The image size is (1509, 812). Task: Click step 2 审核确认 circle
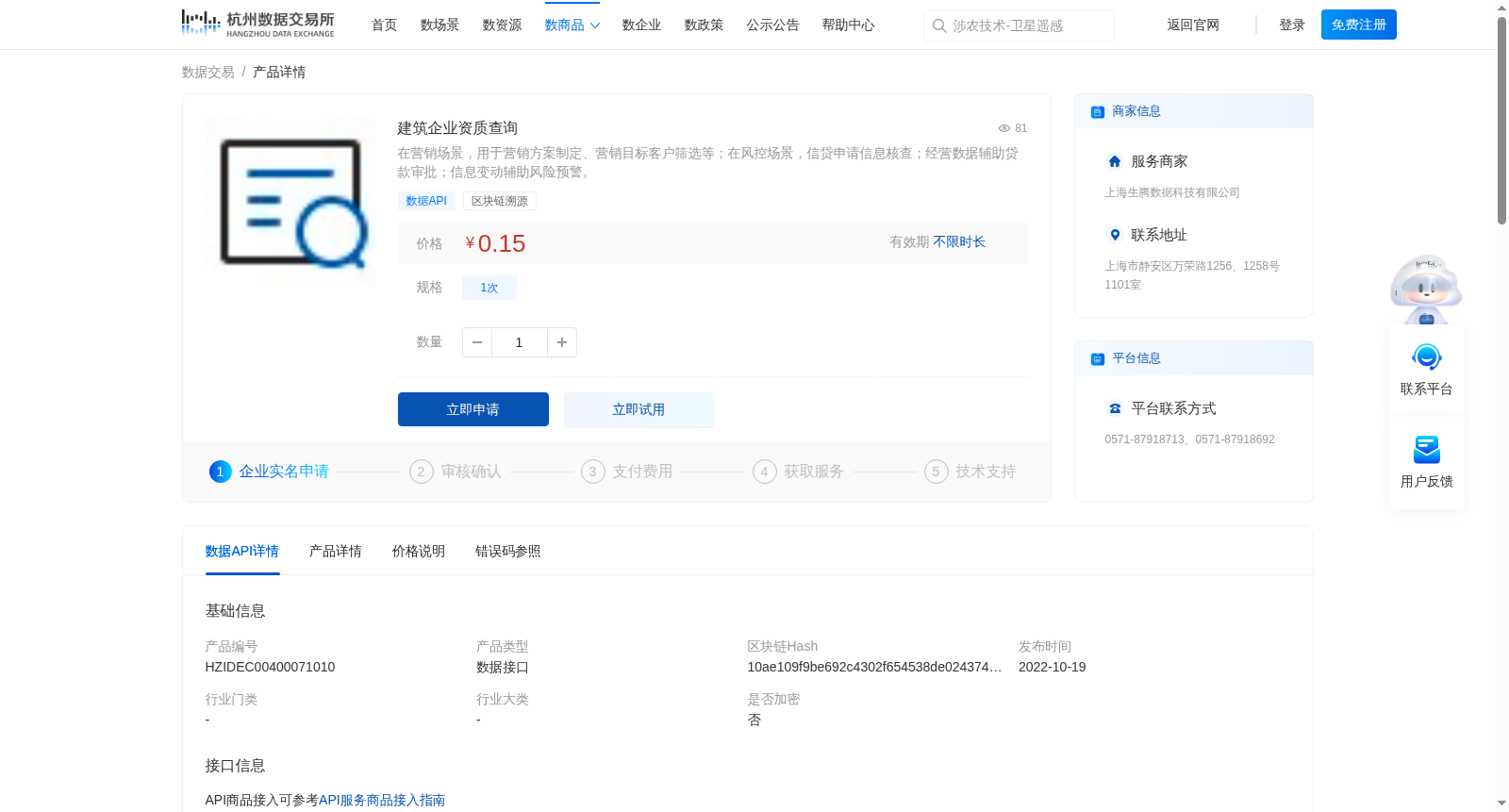coord(421,472)
